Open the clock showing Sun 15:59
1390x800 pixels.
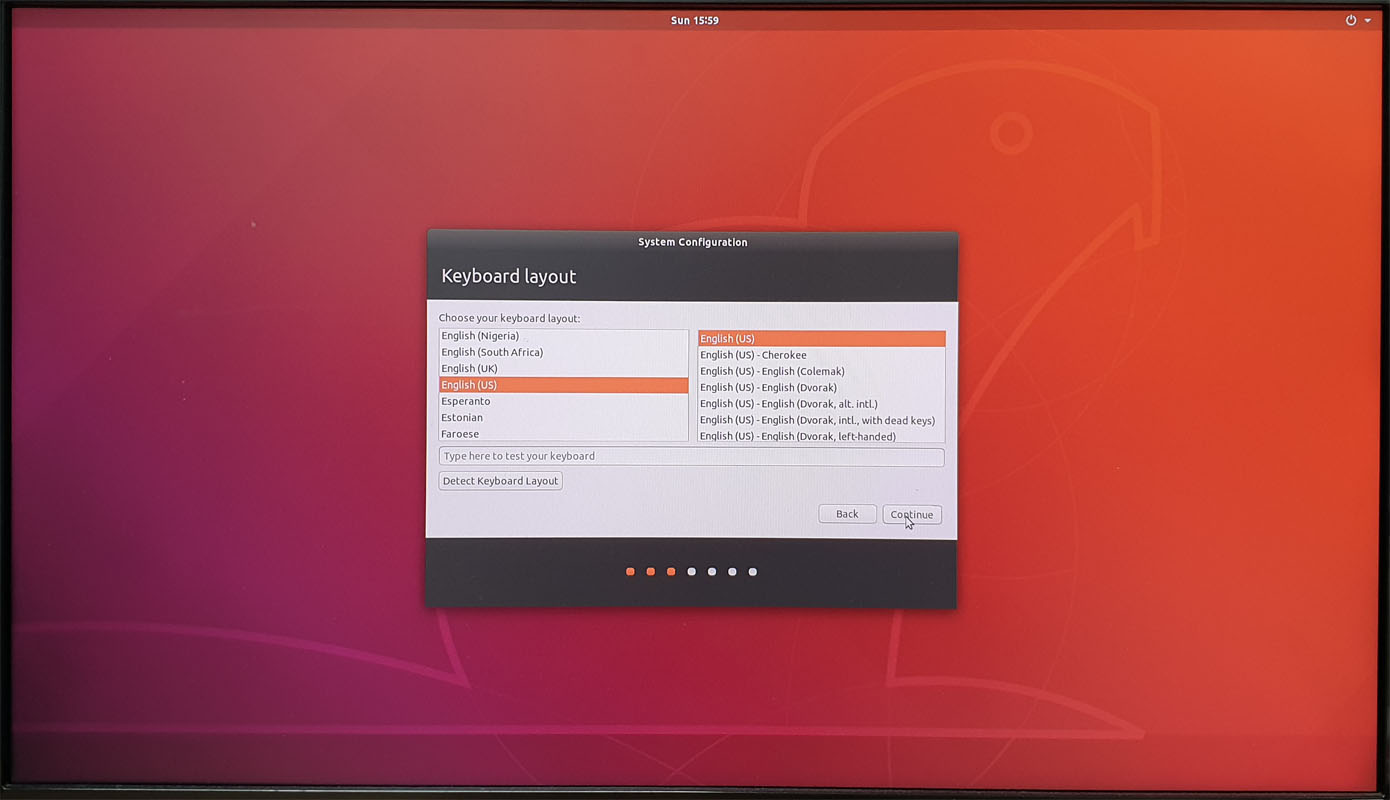pyautogui.click(x=694, y=20)
